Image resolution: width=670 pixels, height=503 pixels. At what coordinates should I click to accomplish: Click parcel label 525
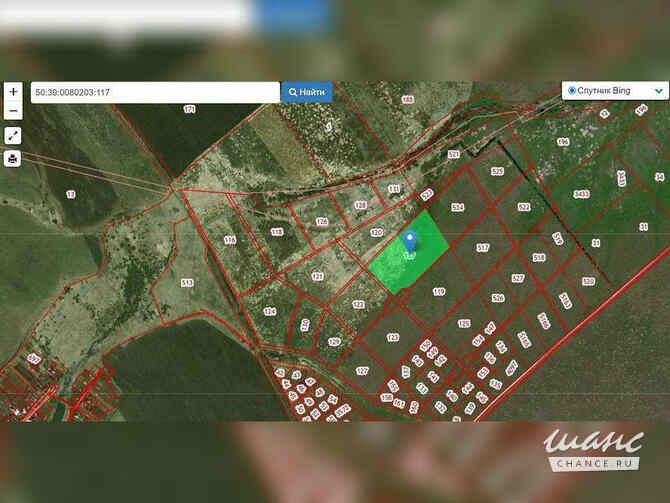[x=497, y=171]
